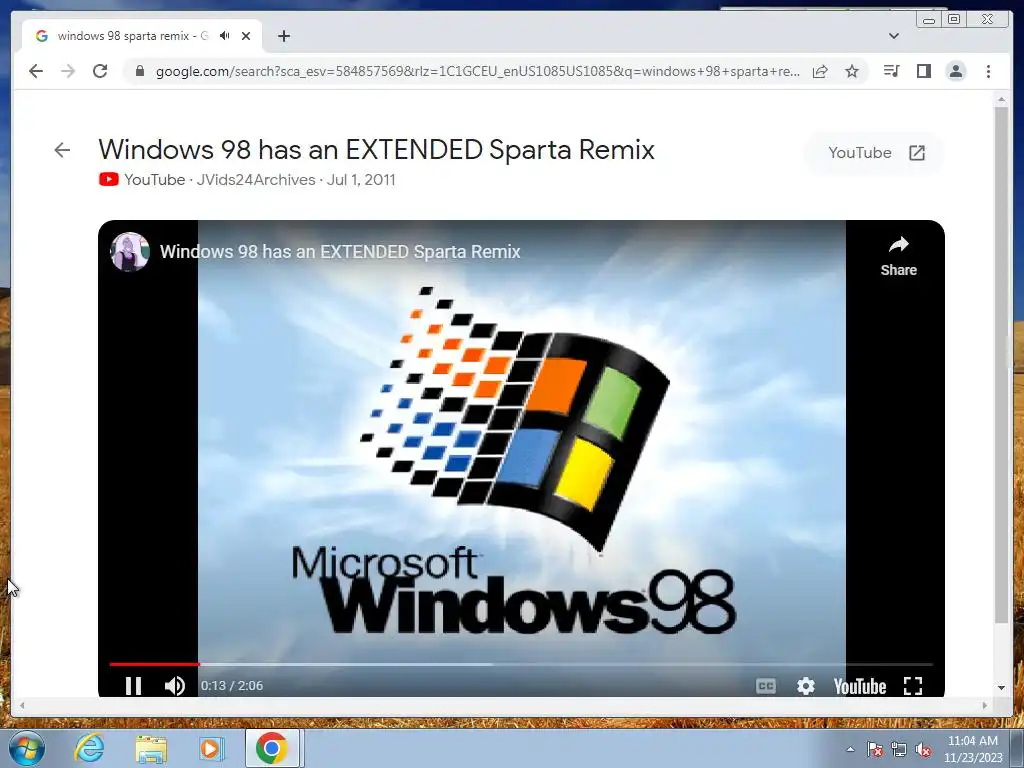Open the clock showing 11:04 AM
The image size is (1024, 768).
click(x=973, y=749)
